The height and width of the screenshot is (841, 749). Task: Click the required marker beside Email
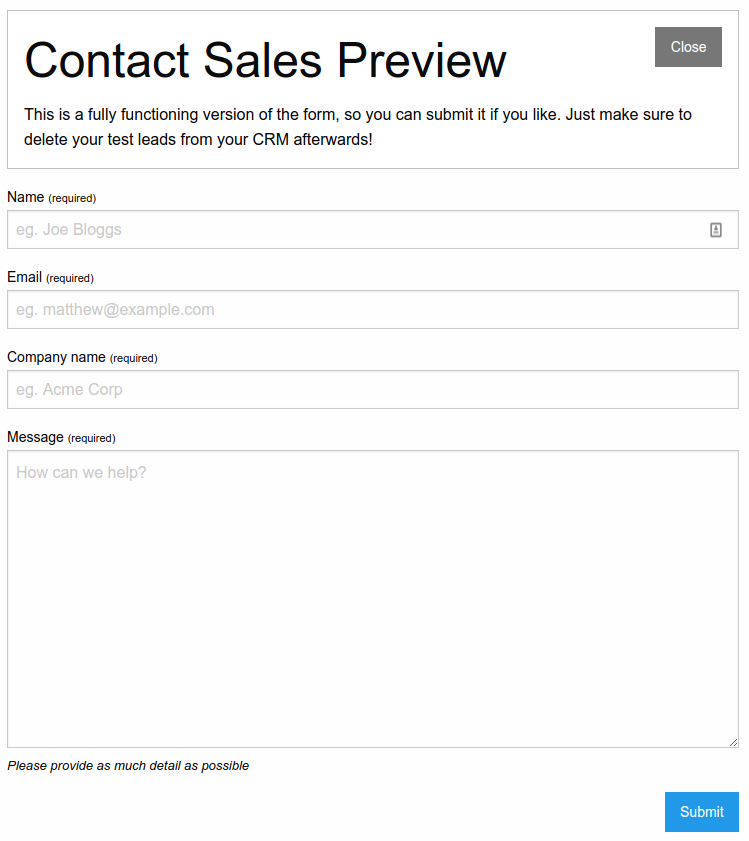point(70,278)
